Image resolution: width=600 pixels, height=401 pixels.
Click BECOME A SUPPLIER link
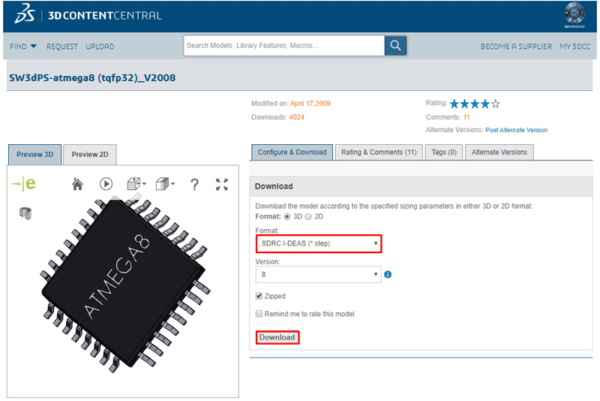pyautogui.click(x=516, y=46)
